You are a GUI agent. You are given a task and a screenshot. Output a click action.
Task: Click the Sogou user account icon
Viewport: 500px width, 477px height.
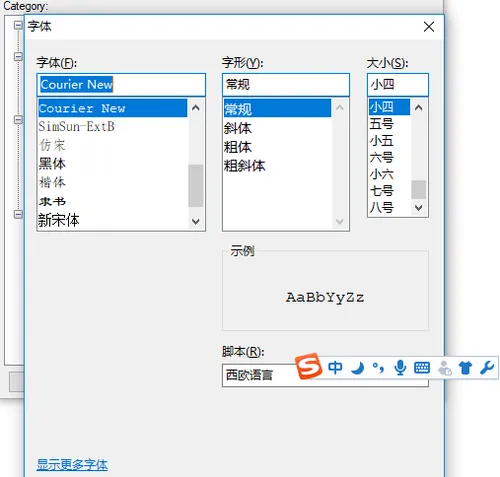click(444, 368)
